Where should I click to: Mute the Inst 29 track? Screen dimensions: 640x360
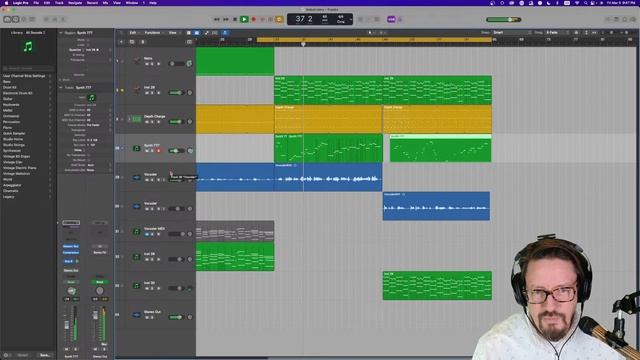(x=147, y=93)
